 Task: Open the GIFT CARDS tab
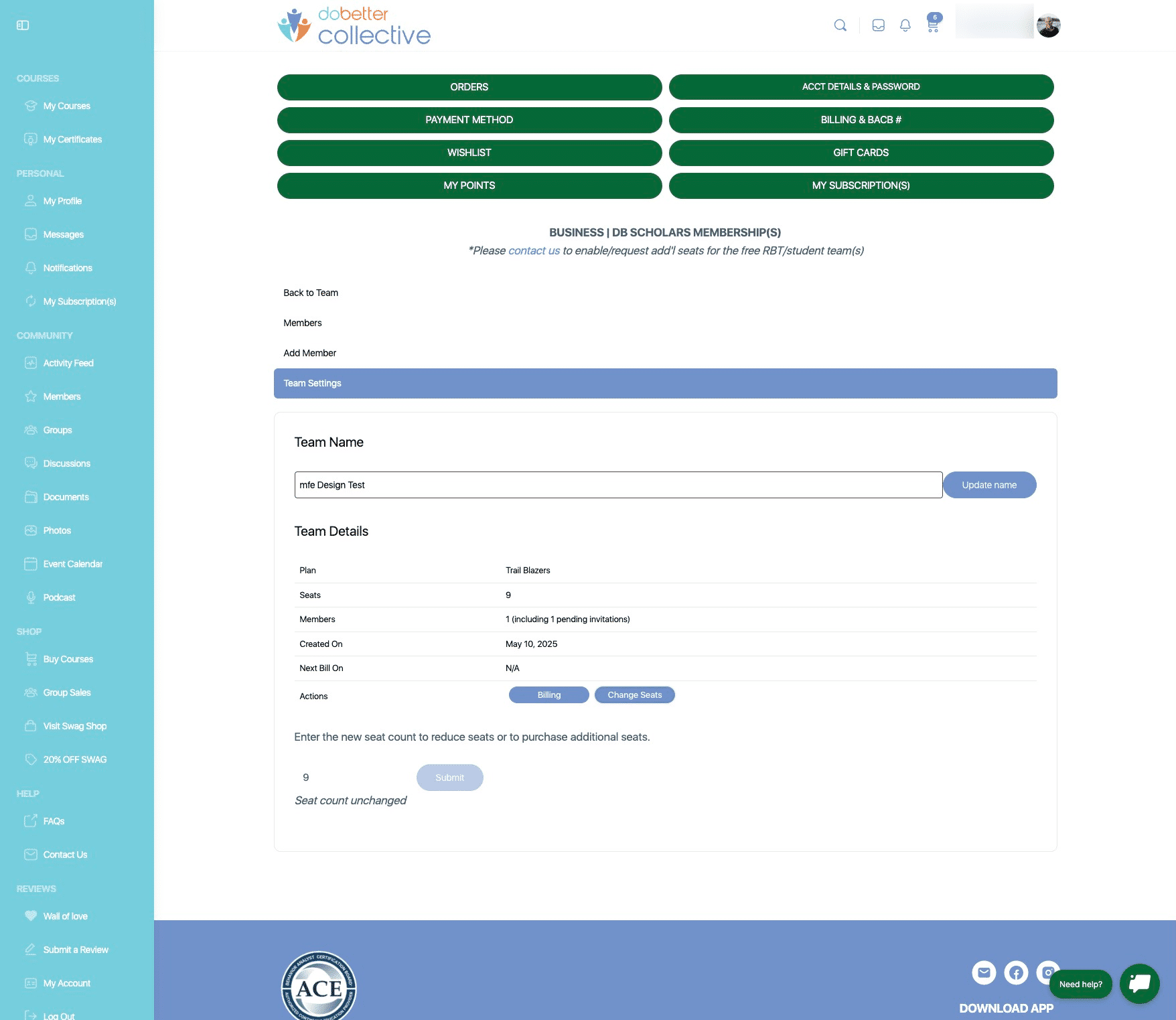[x=861, y=153]
